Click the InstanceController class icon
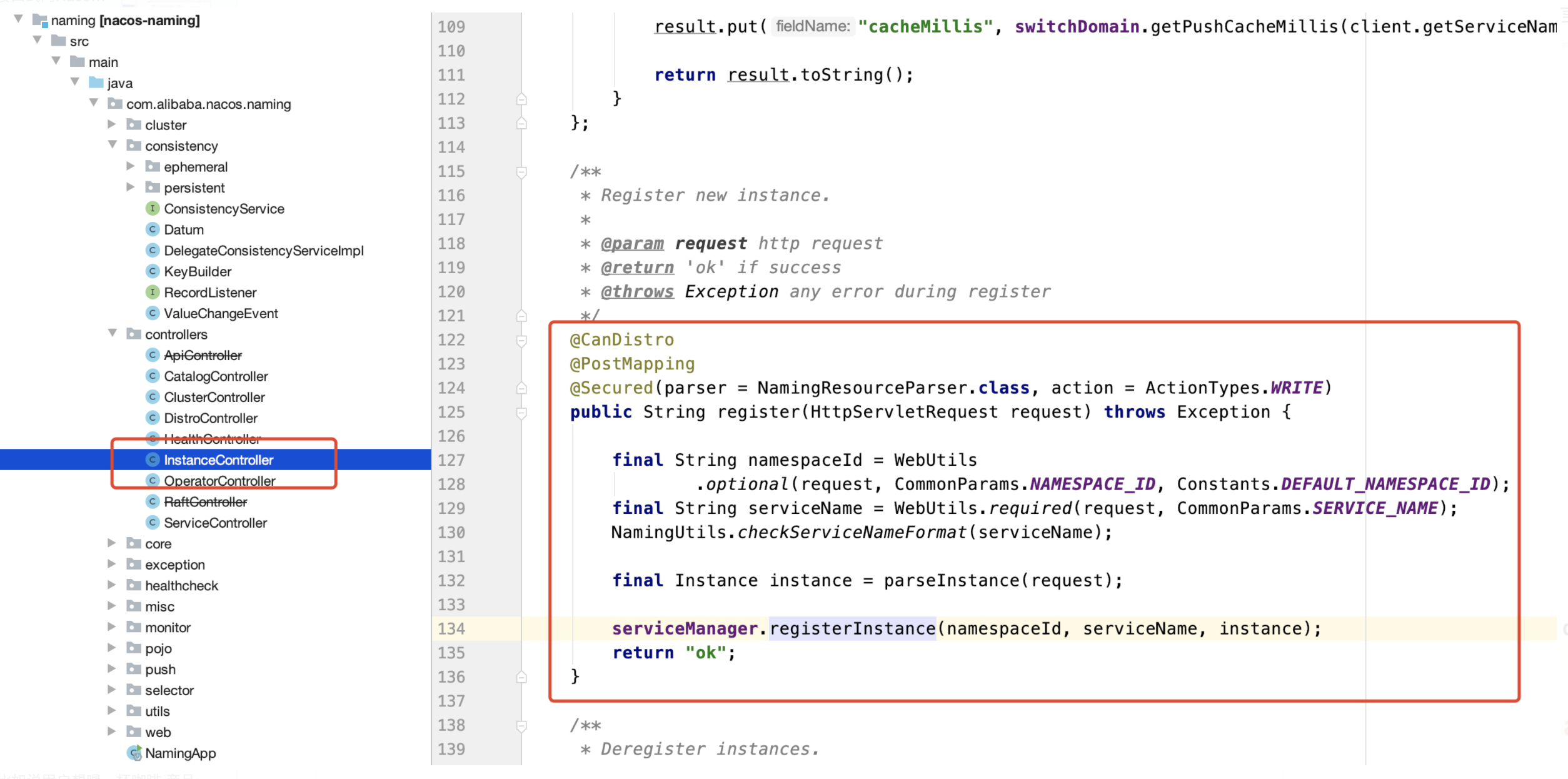The image size is (1568, 779). [152, 460]
